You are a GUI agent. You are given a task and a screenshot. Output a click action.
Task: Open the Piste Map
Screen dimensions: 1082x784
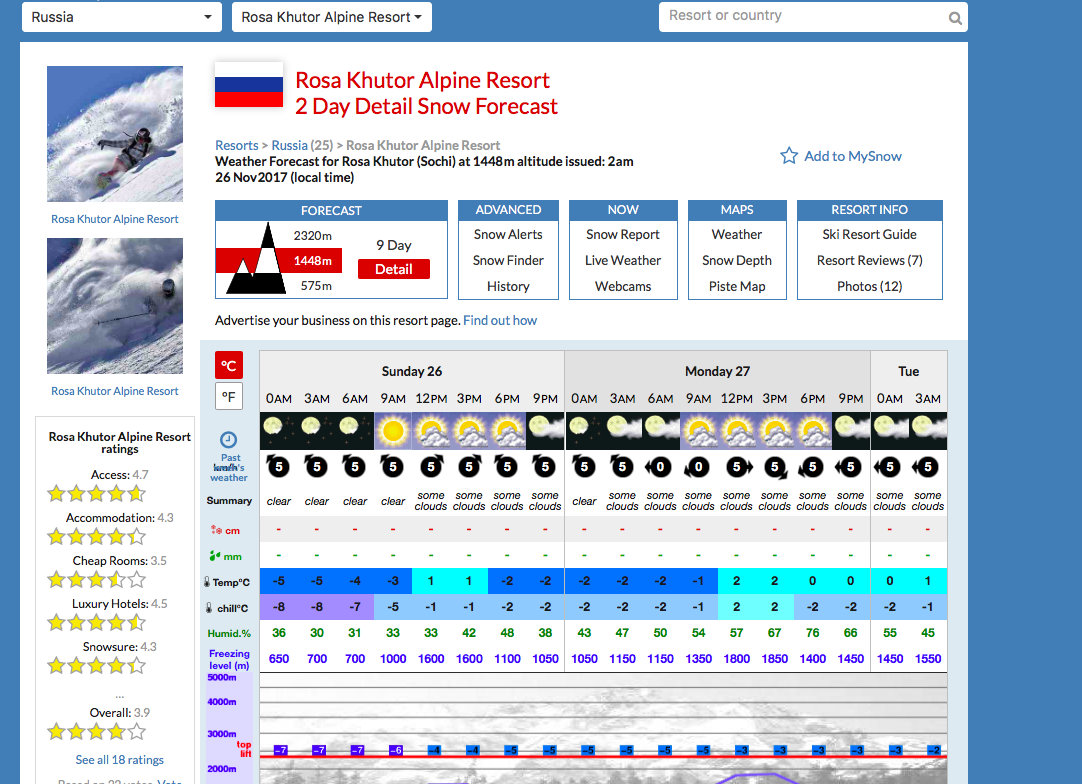pyautogui.click(x=737, y=286)
